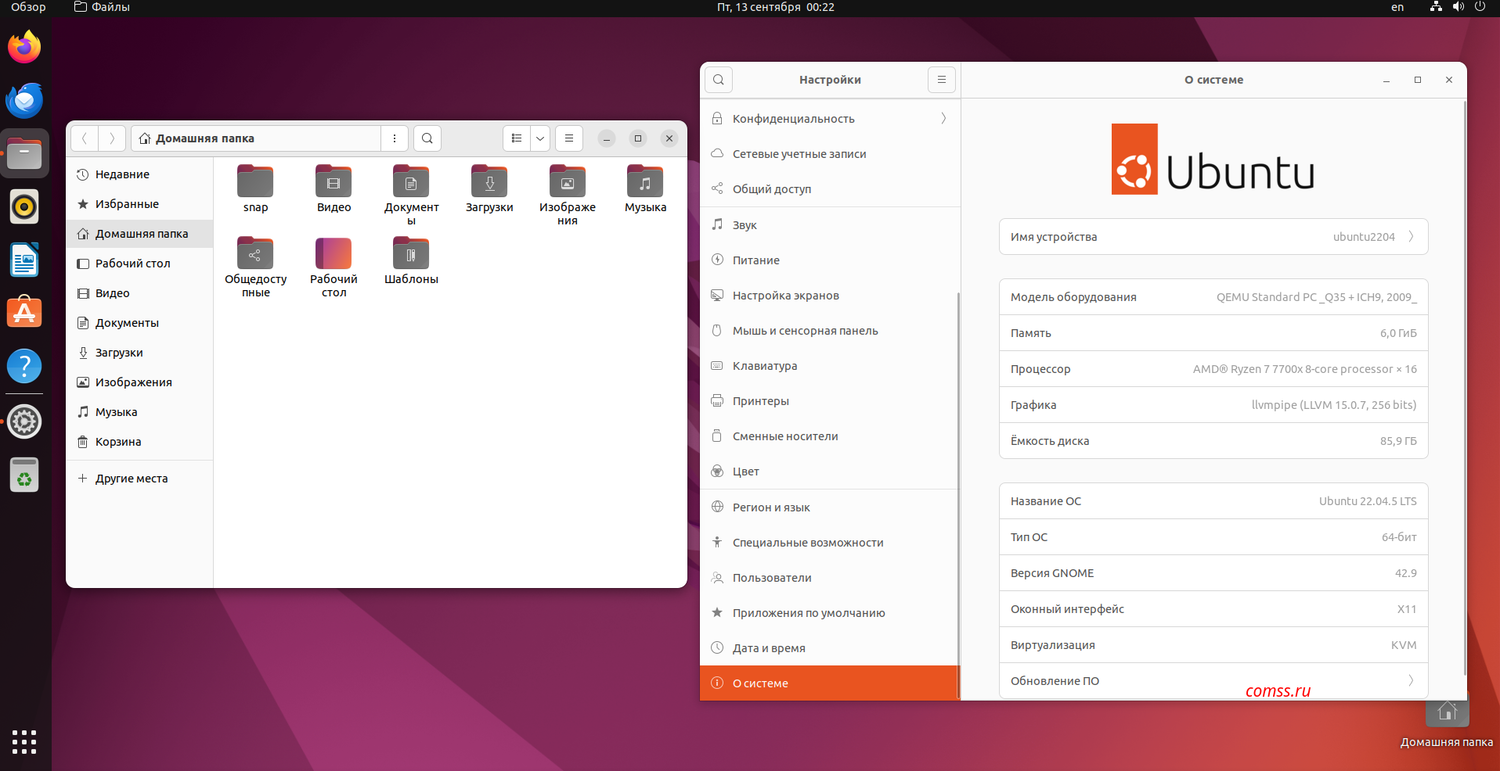
Task: Open Общий доступ settings panel
Action: coord(830,189)
